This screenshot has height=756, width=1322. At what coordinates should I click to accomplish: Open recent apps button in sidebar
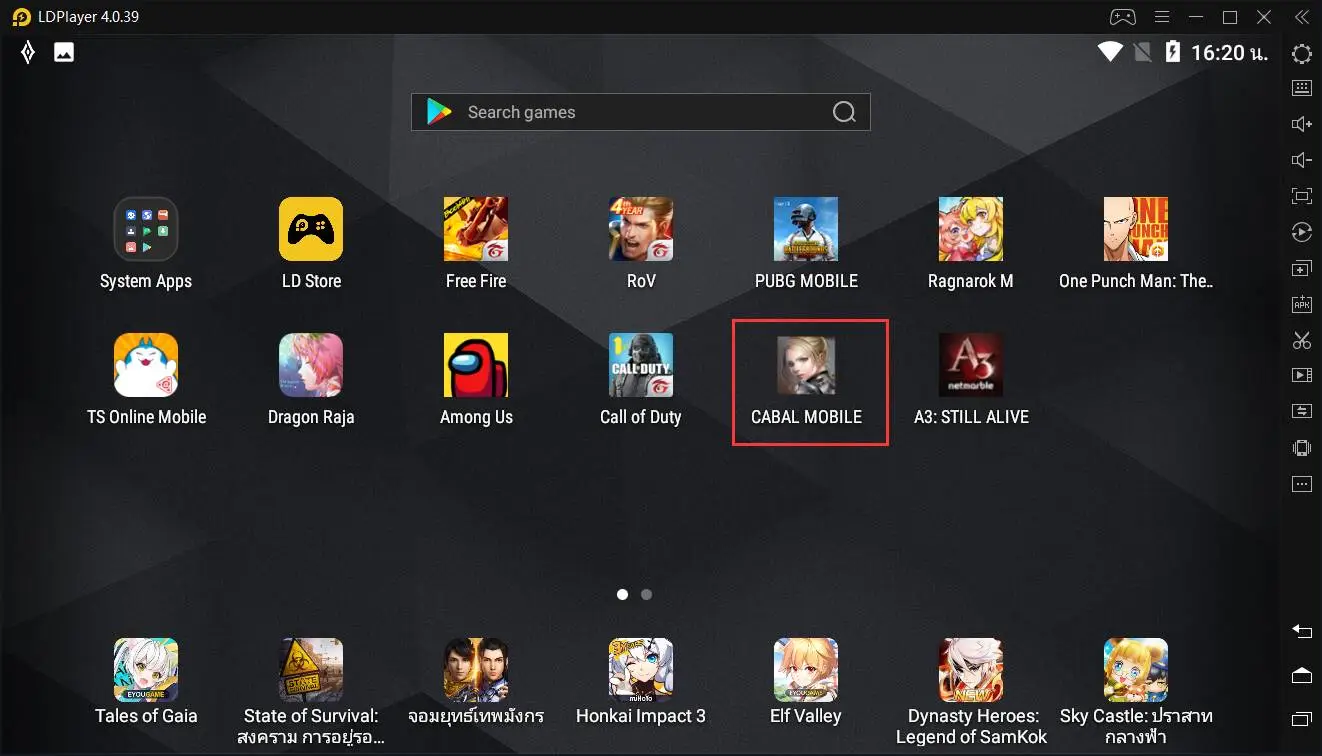[x=1302, y=719]
